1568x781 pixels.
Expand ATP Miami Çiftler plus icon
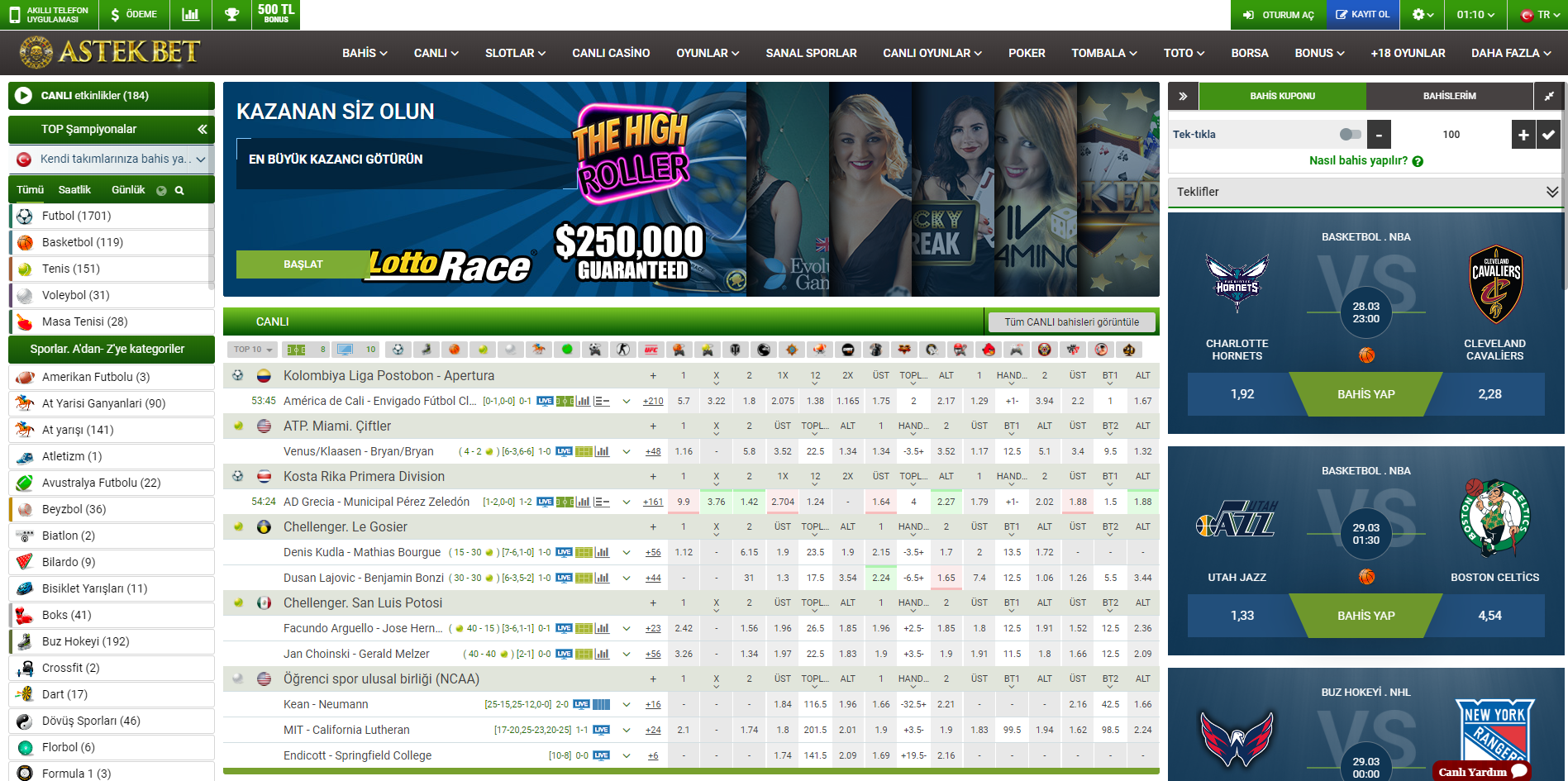pos(653,426)
